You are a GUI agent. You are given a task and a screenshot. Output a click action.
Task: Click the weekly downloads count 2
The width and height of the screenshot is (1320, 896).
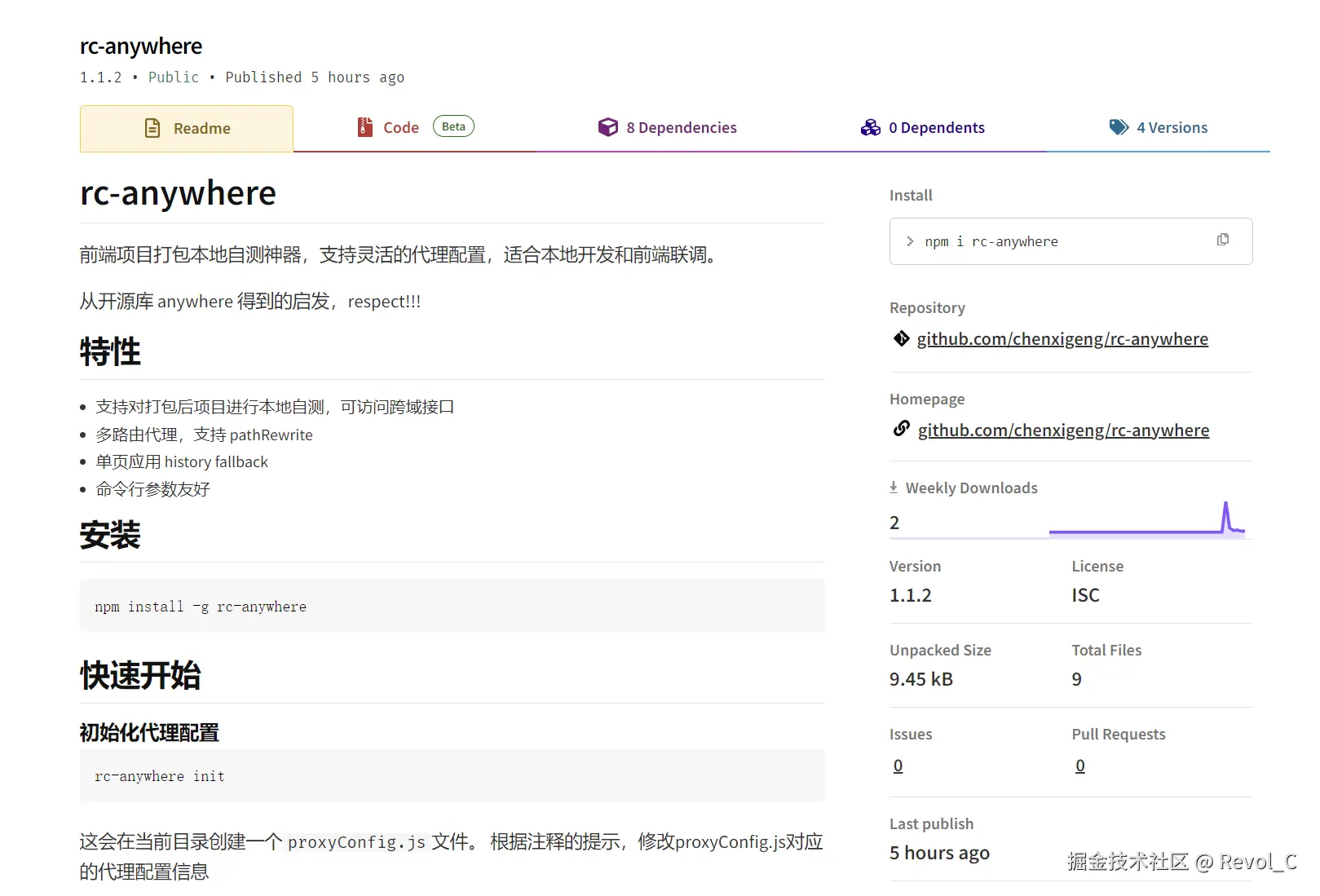[x=894, y=523]
